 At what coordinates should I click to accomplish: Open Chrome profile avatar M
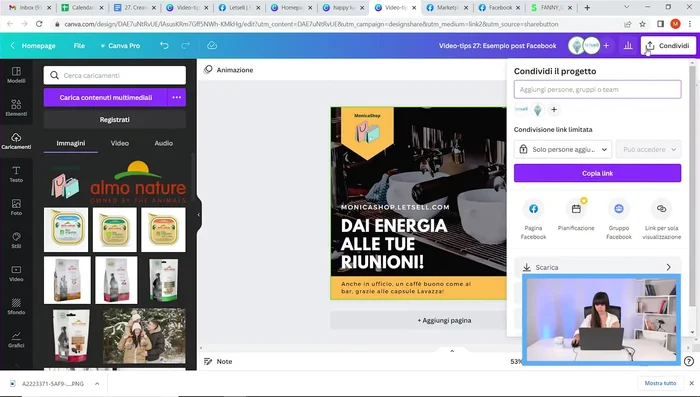coord(675,24)
